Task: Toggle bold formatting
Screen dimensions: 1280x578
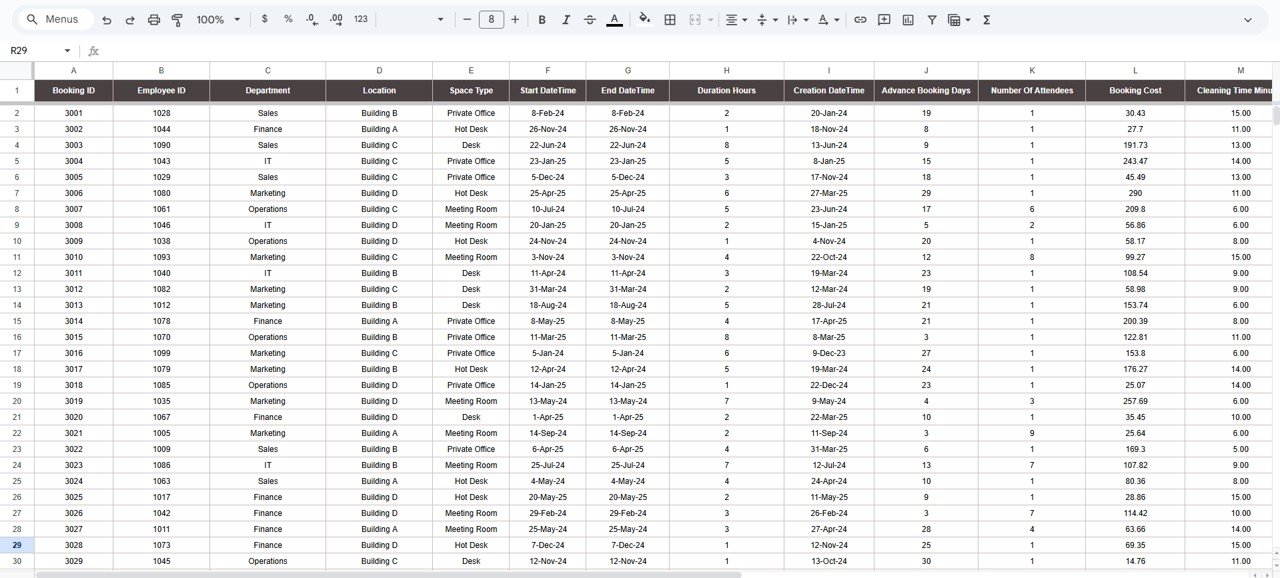Action: [542, 20]
